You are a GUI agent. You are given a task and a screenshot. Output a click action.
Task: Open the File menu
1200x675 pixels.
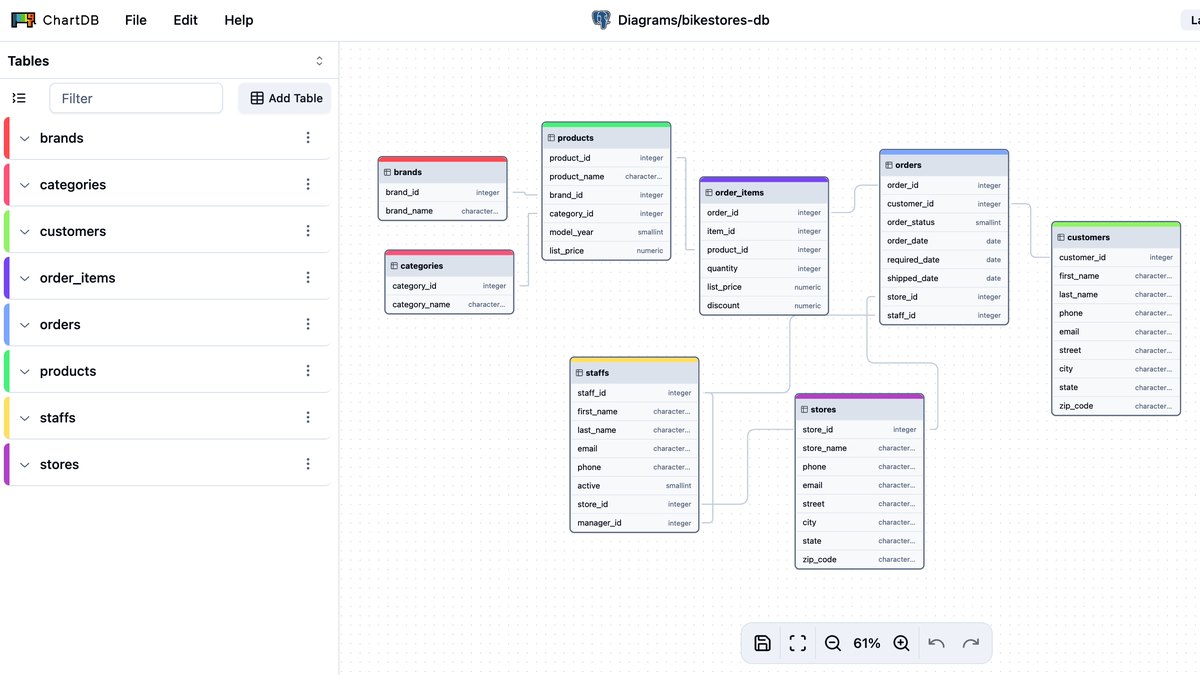[x=136, y=20]
